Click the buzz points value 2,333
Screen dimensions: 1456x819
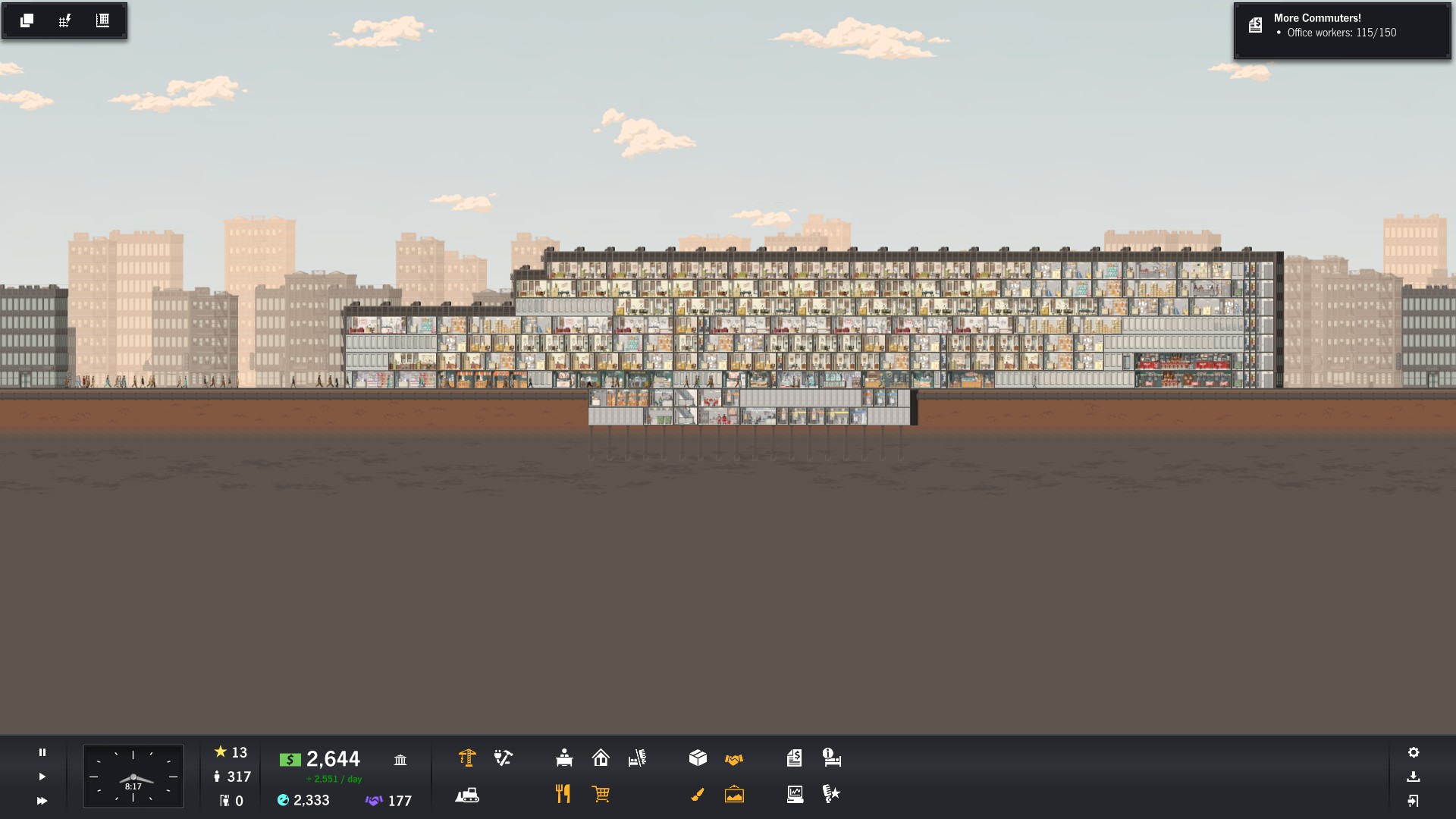(303, 800)
